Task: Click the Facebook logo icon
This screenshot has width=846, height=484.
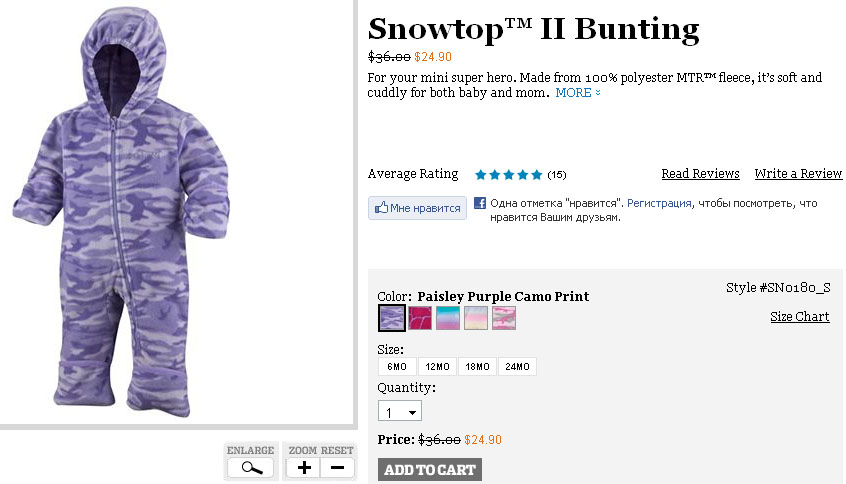Action: pos(480,203)
